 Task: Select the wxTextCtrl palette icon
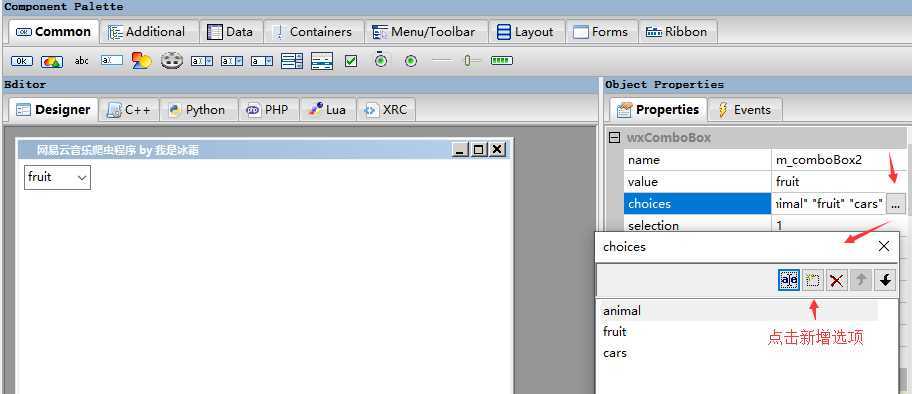pyautogui.click(x=112, y=61)
